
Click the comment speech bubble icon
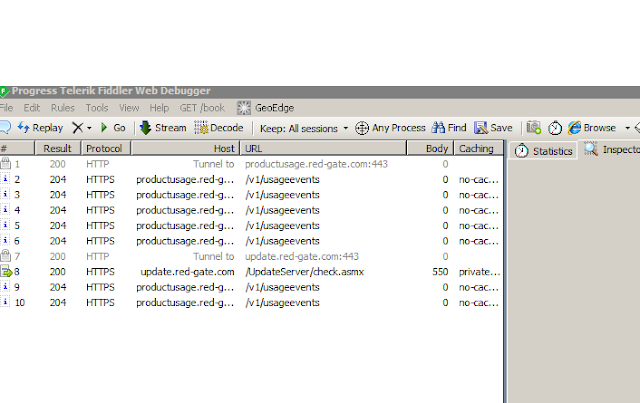coord(5,127)
